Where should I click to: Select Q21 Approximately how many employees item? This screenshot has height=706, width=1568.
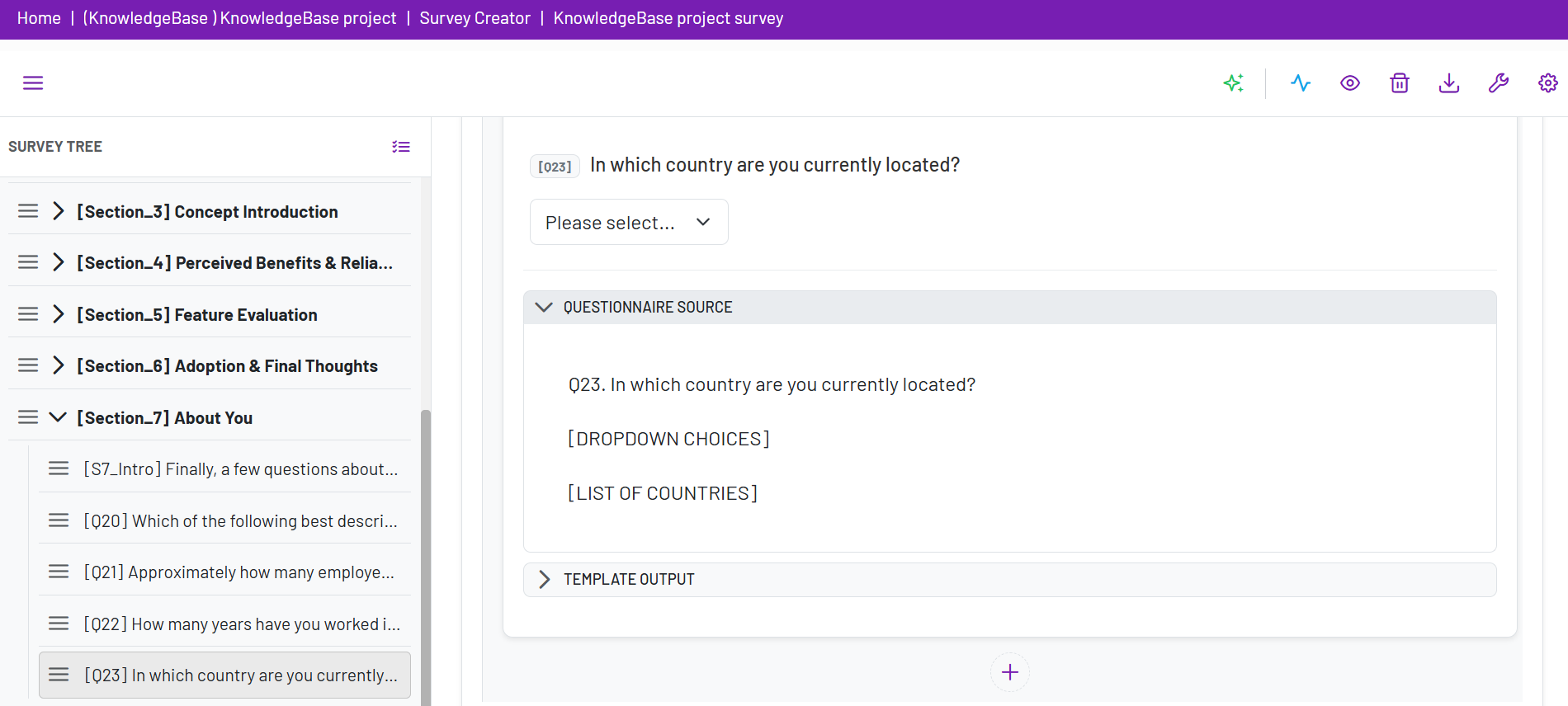tap(224, 572)
